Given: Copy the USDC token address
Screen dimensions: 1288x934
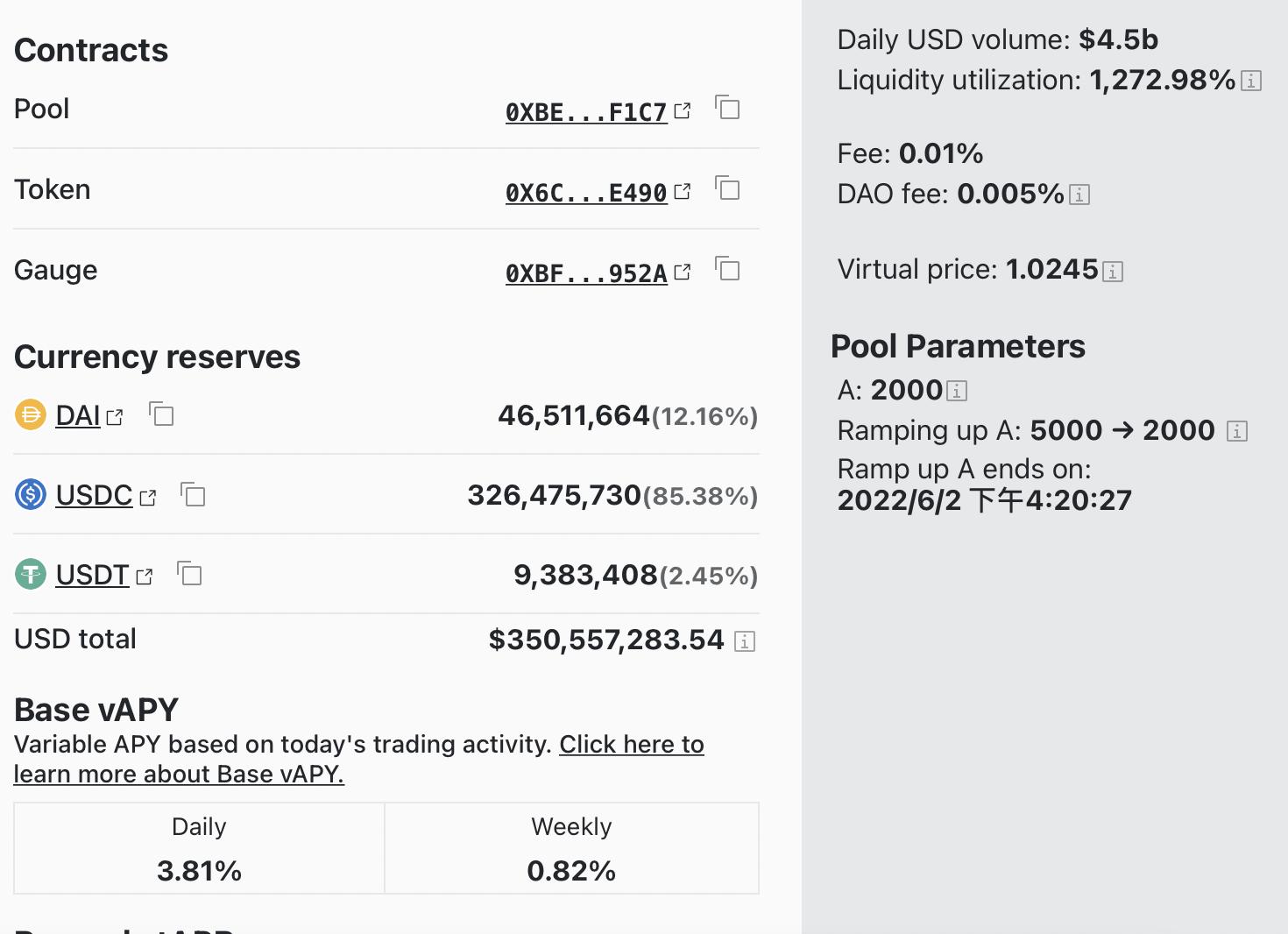Looking at the screenshot, I should (x=193, y=494).
